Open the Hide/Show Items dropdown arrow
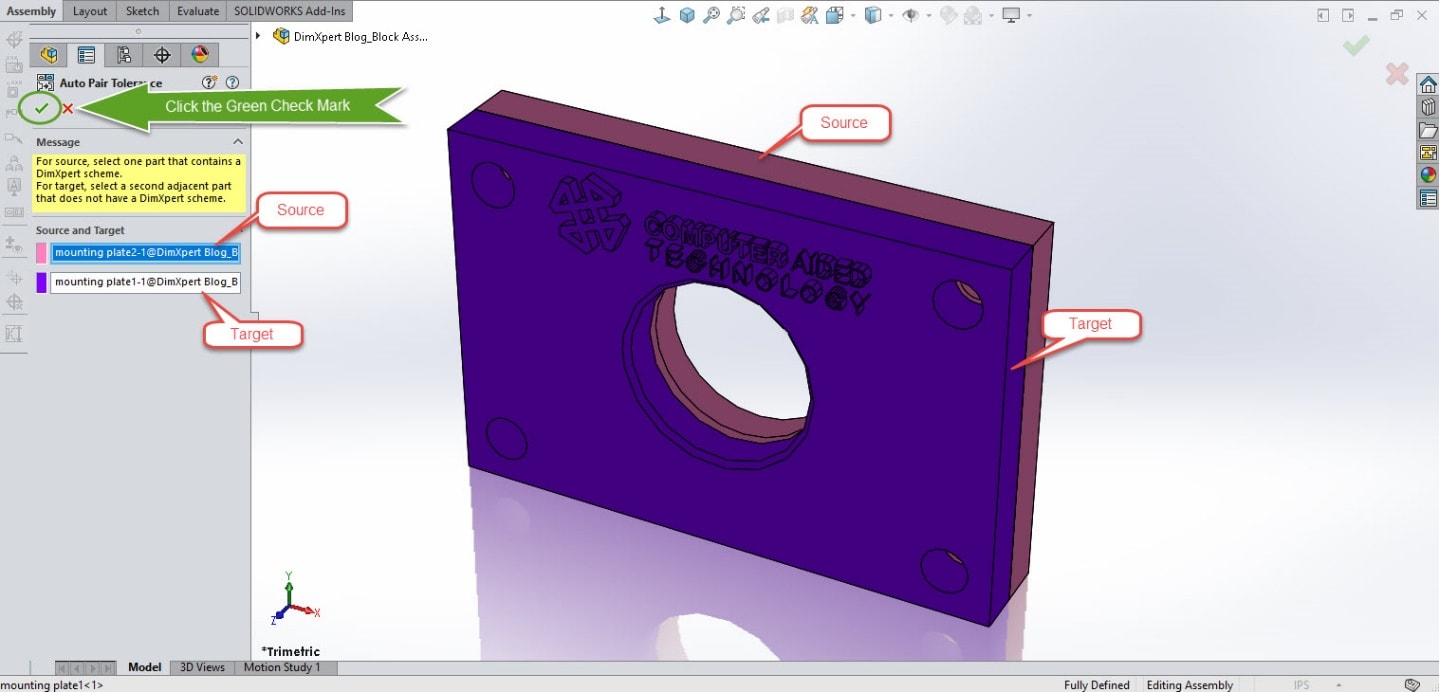The image size is (1439, 692). [x=929, y=16]
